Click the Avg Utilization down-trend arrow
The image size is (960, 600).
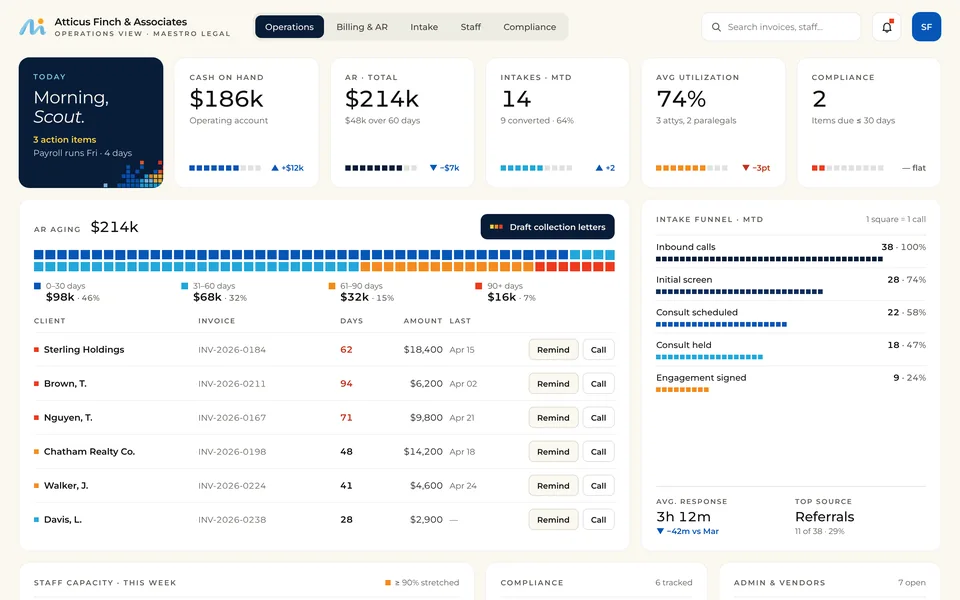tap(746, 168)
